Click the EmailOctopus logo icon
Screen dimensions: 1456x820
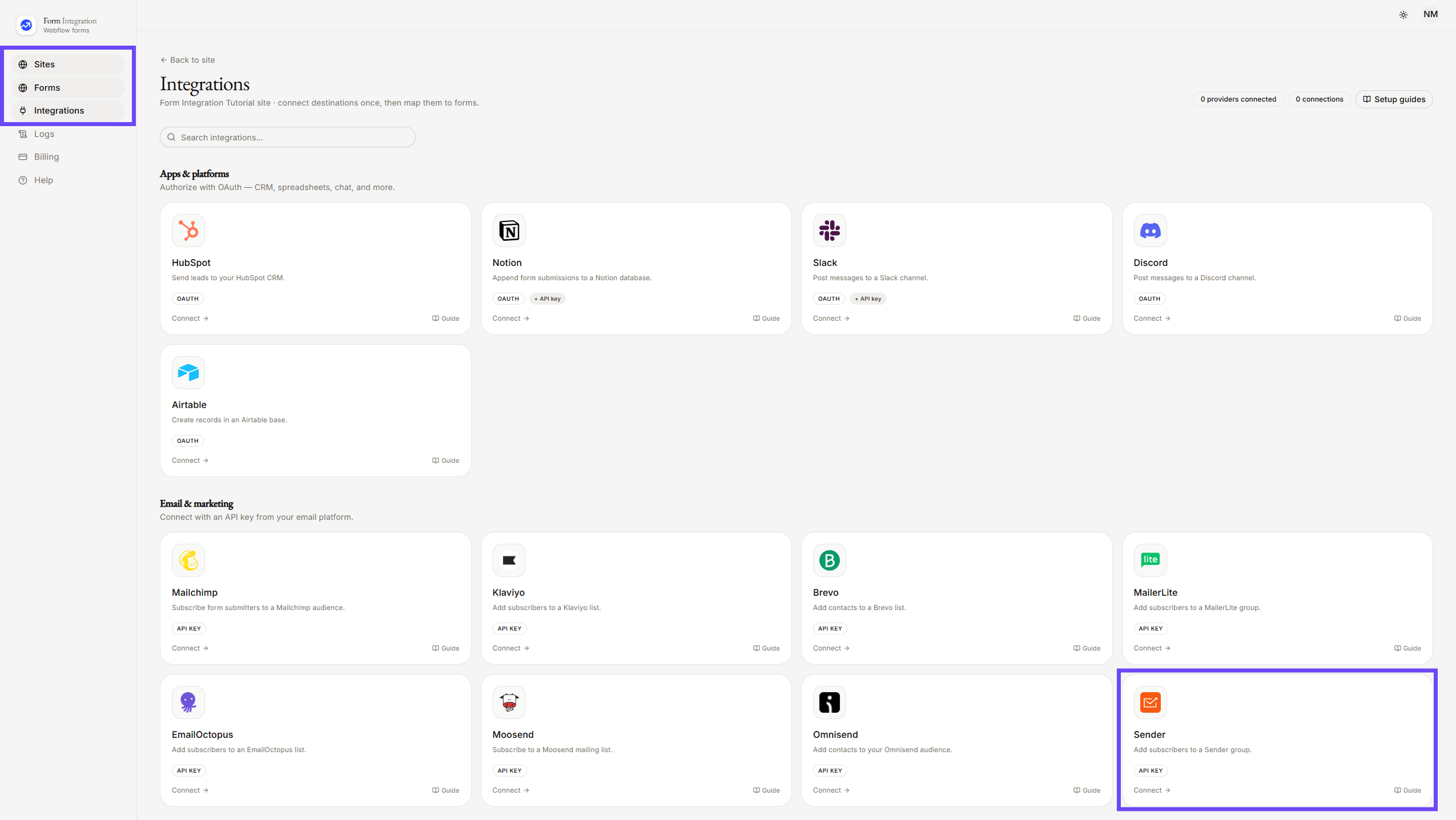coord(188,702)
